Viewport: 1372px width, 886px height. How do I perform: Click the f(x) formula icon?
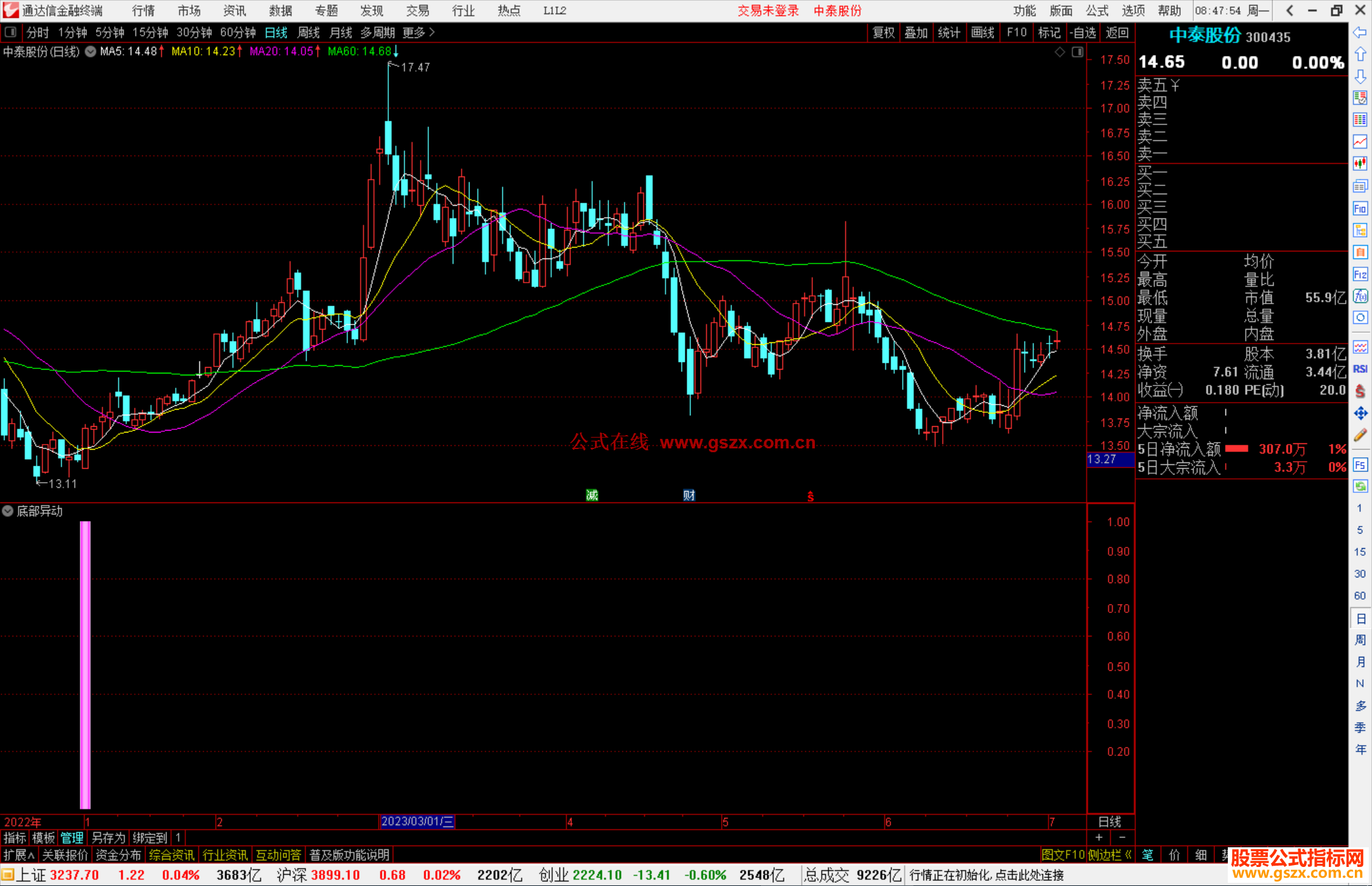pos(1360,296)
